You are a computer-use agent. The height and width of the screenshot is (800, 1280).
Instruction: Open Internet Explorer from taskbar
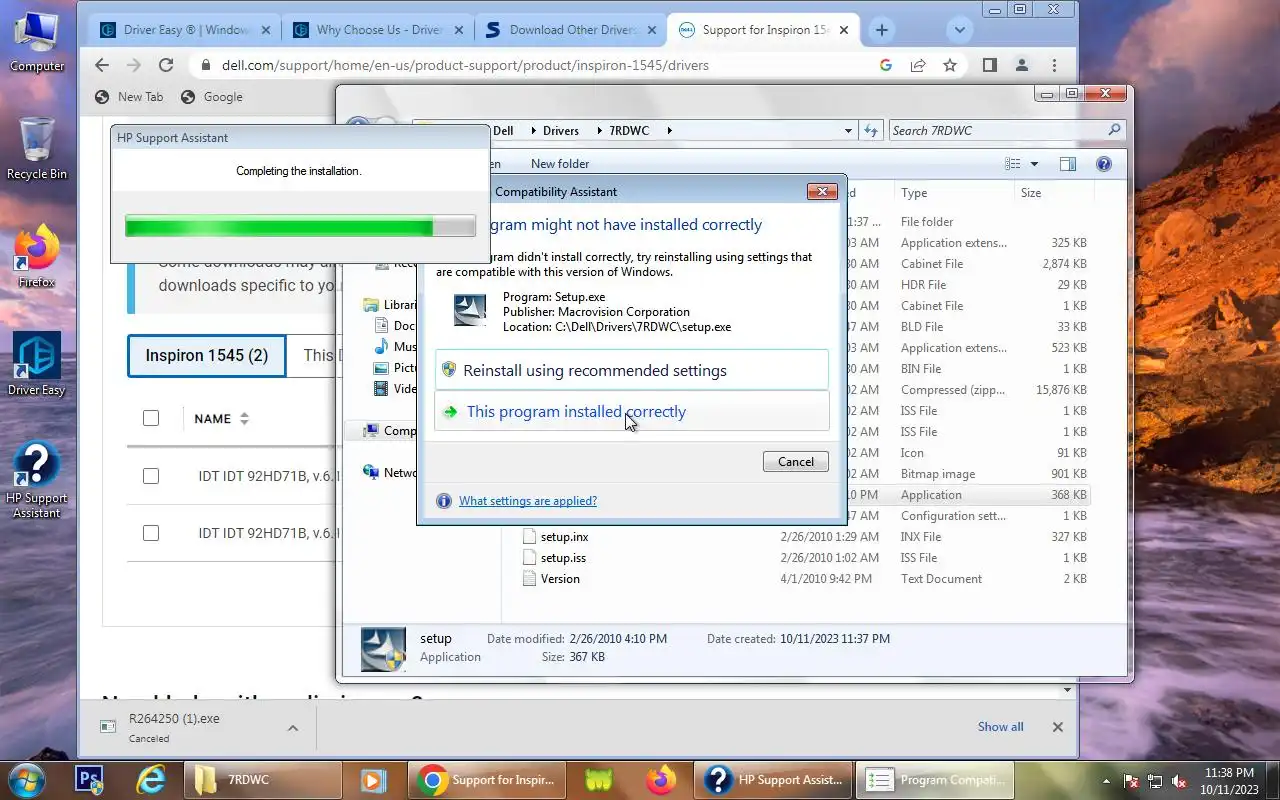coord(151,780)
